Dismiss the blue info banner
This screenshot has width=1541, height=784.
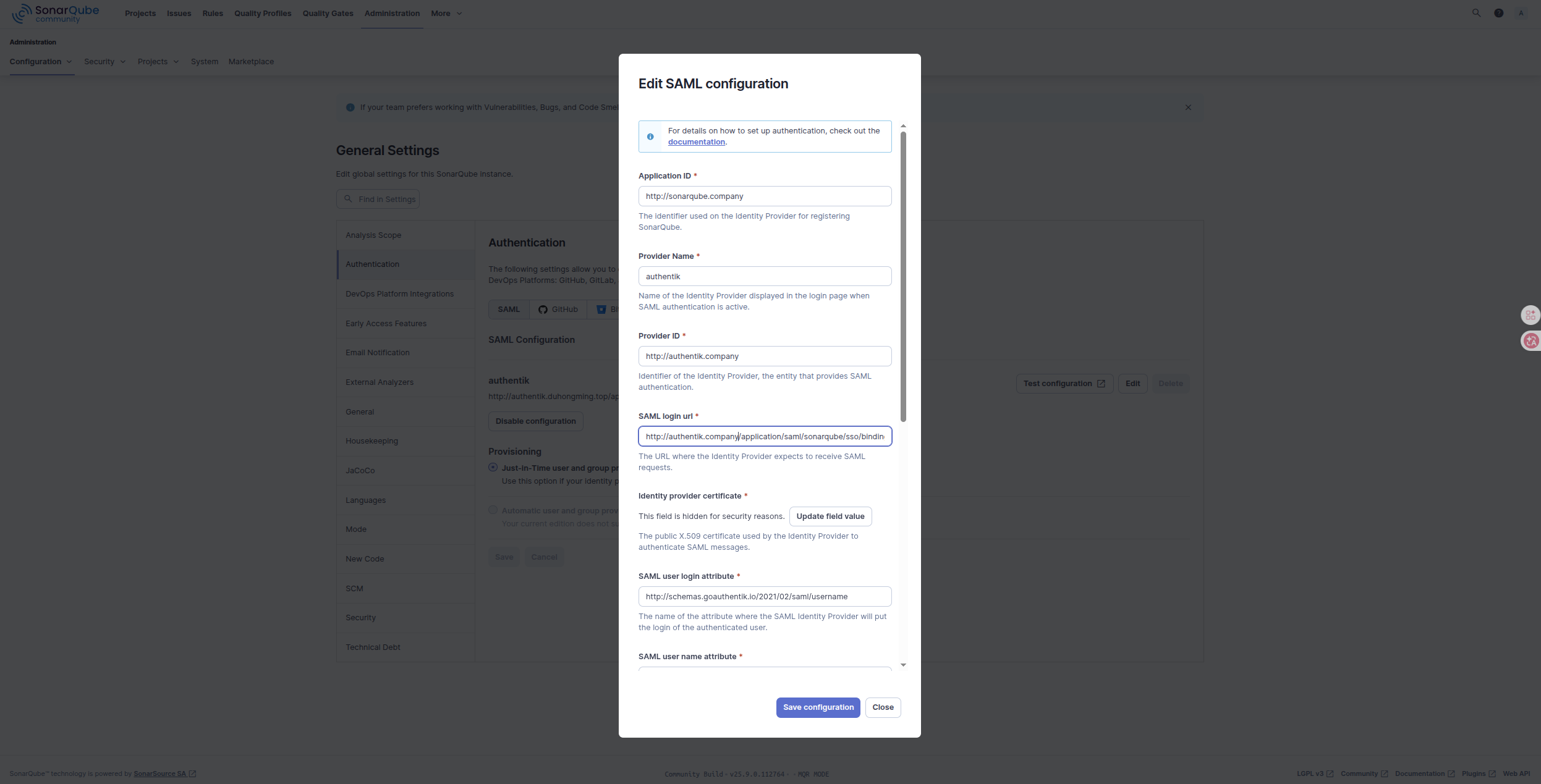tap(1187, 107)
